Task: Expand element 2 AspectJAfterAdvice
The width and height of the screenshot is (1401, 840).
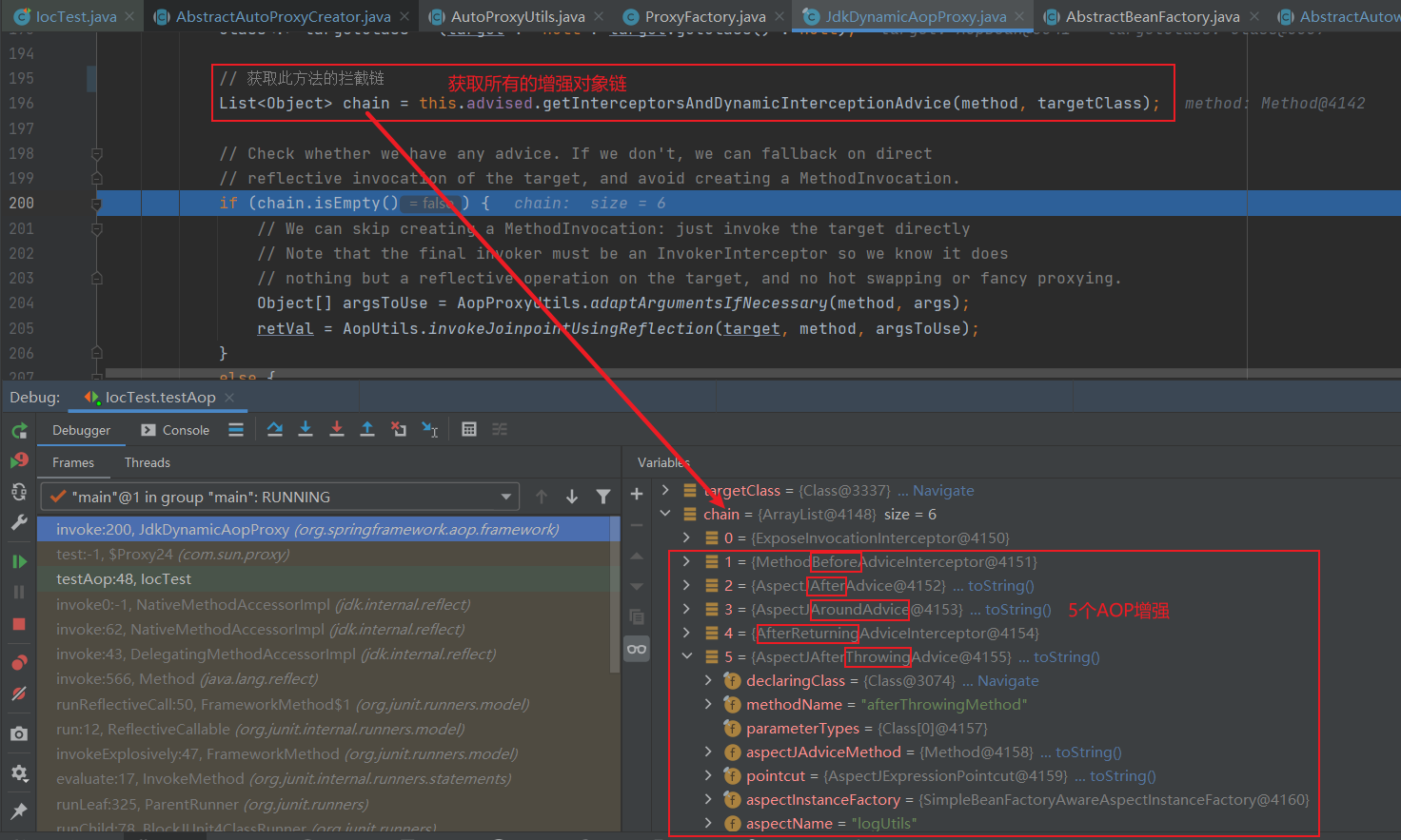Action: pos(686,585)
